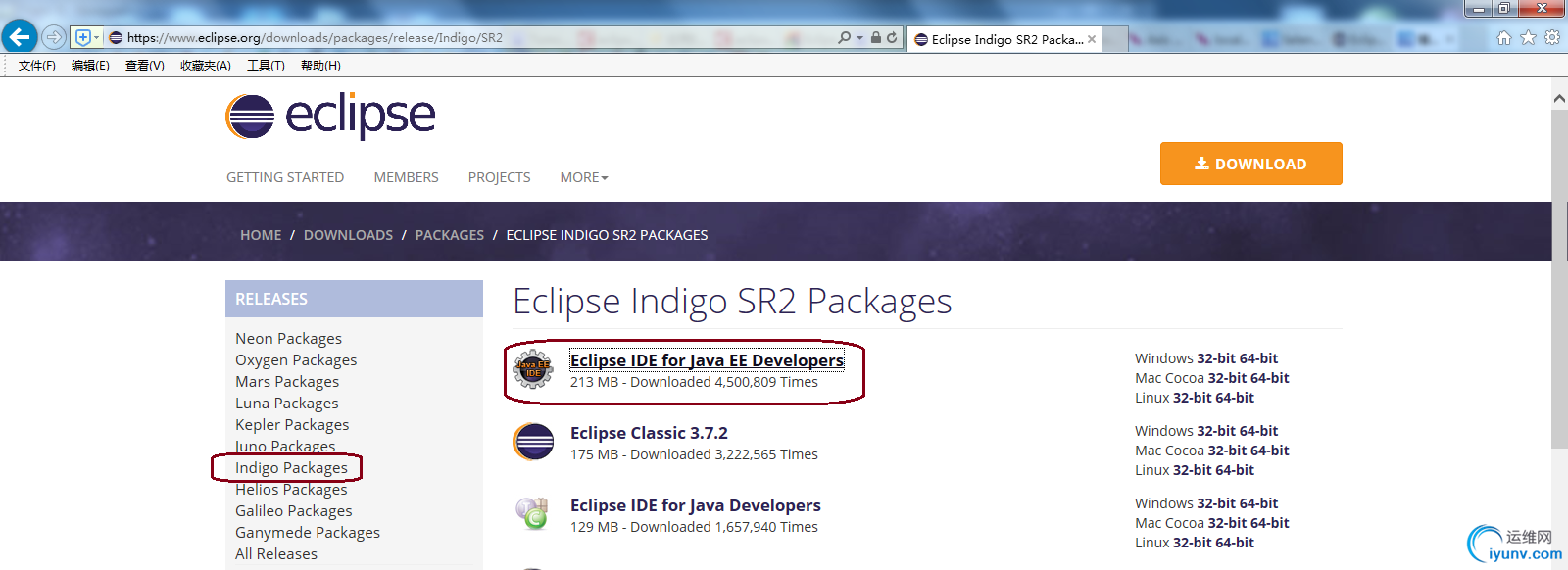Open Eclipse IDE for Java Developers link
Viewport: 1568px width, 570px height.
[696, 505]
